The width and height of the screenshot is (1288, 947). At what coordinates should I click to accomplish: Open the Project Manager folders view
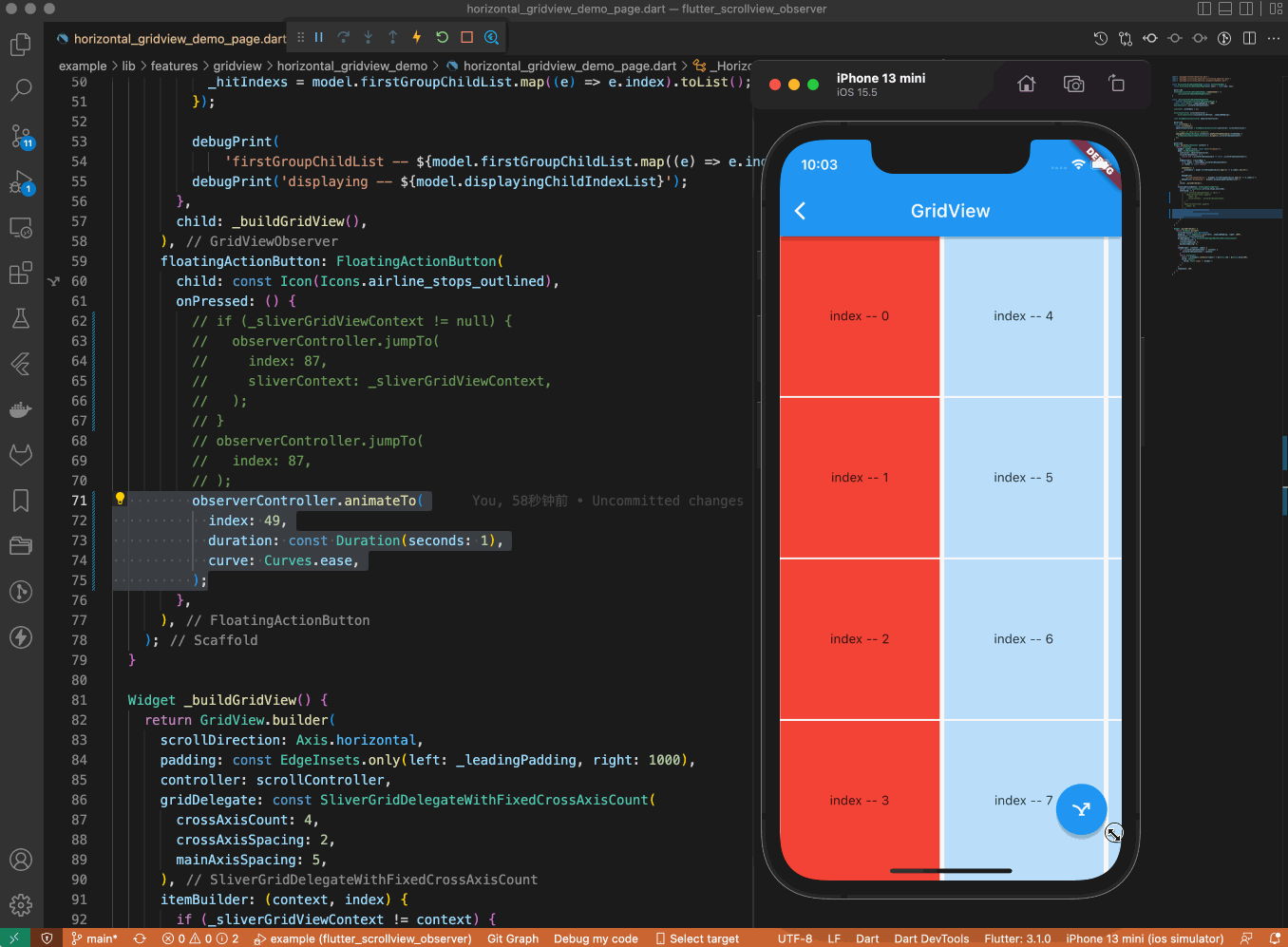coord(21,546)
